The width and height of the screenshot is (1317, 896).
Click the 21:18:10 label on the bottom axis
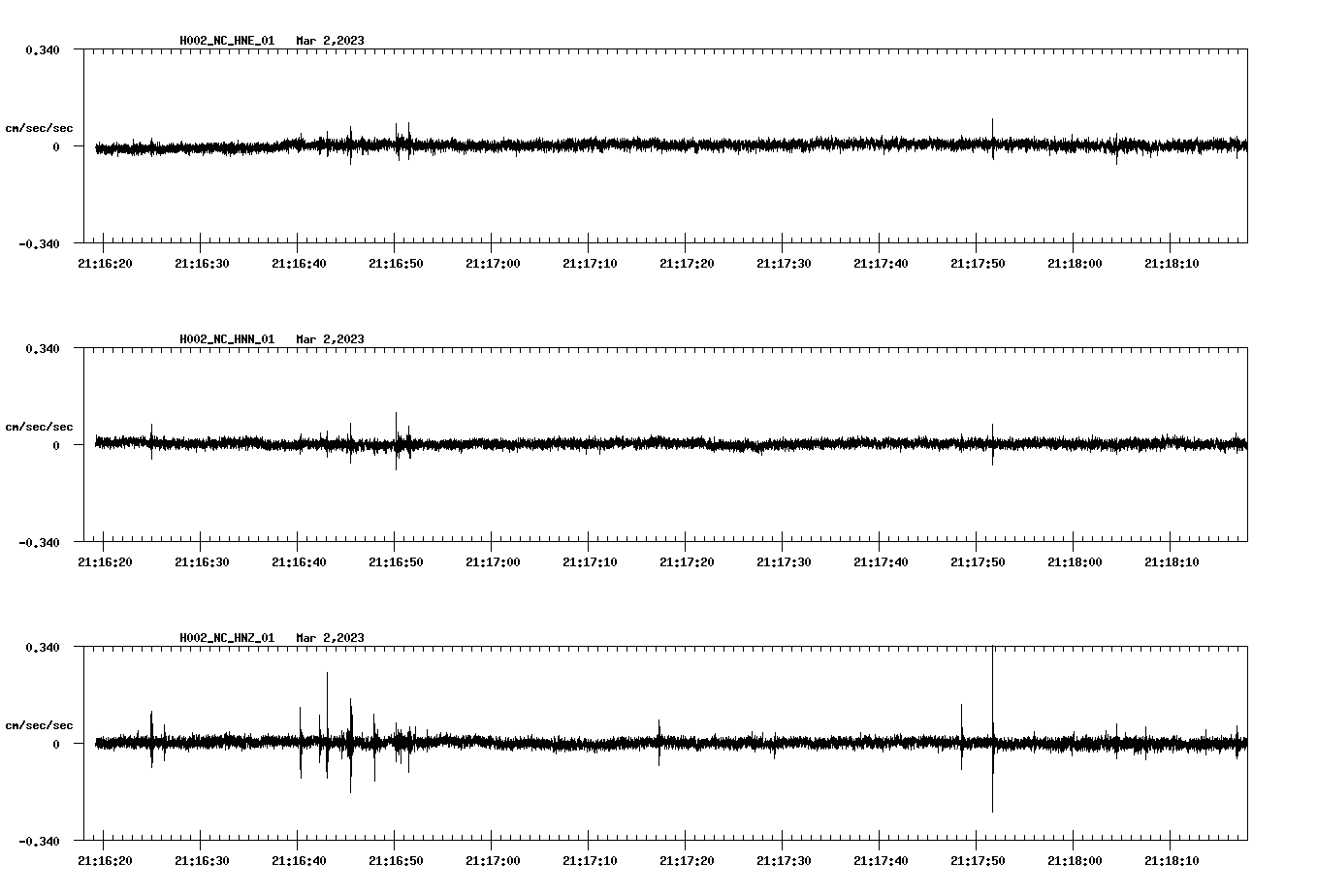pos(1172,858)
